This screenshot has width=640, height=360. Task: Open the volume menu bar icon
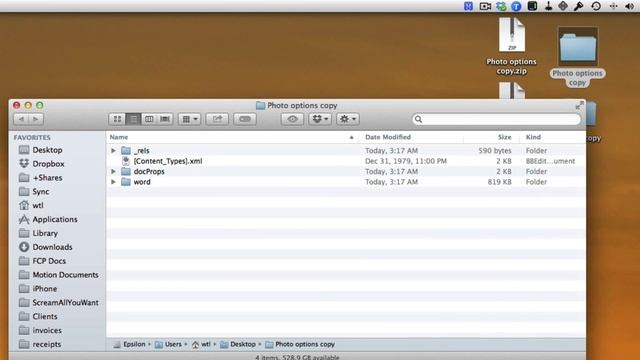pyautogui.click(x=629, y=6)
